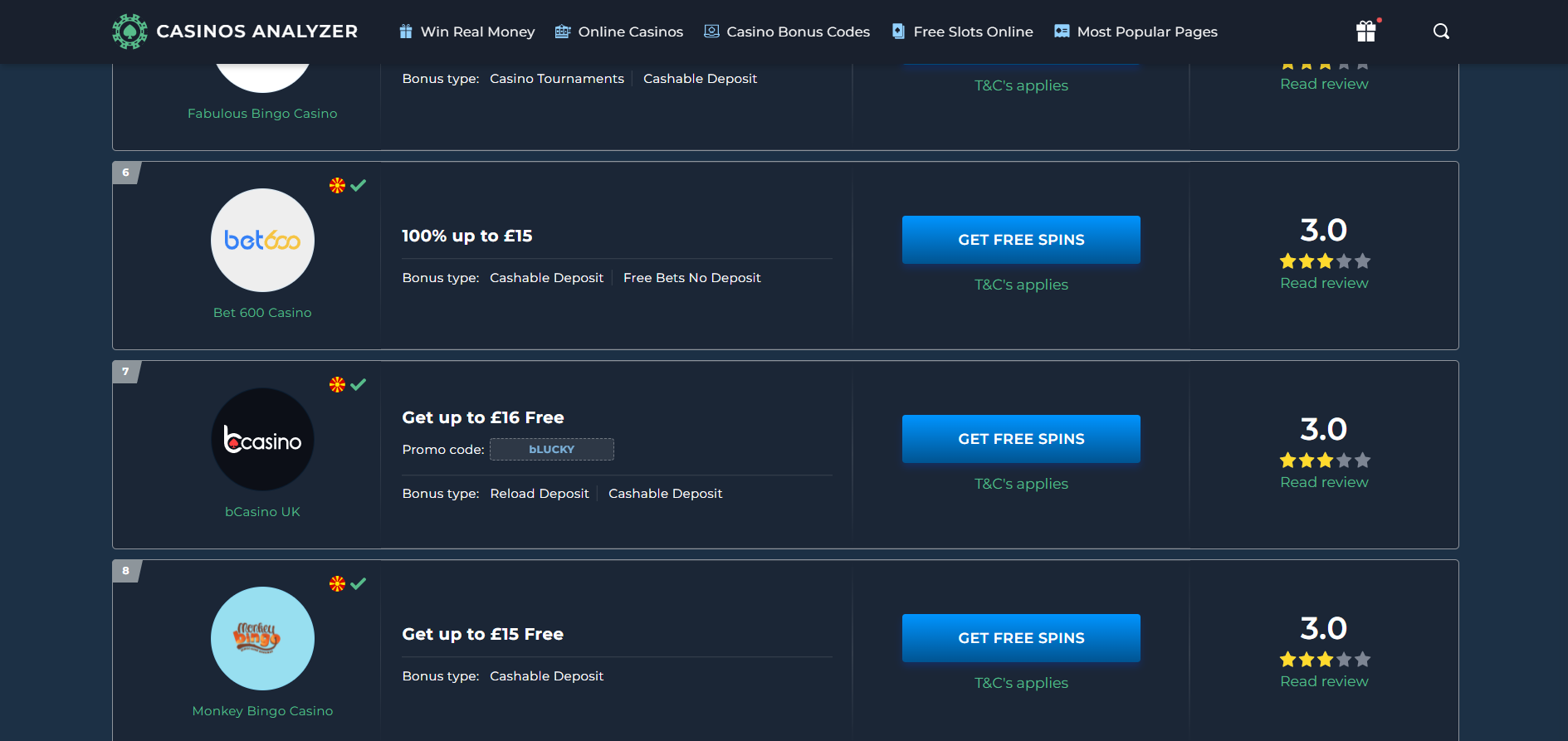
Task: Read review of bCasino UK
Action: click(1325, 482)
